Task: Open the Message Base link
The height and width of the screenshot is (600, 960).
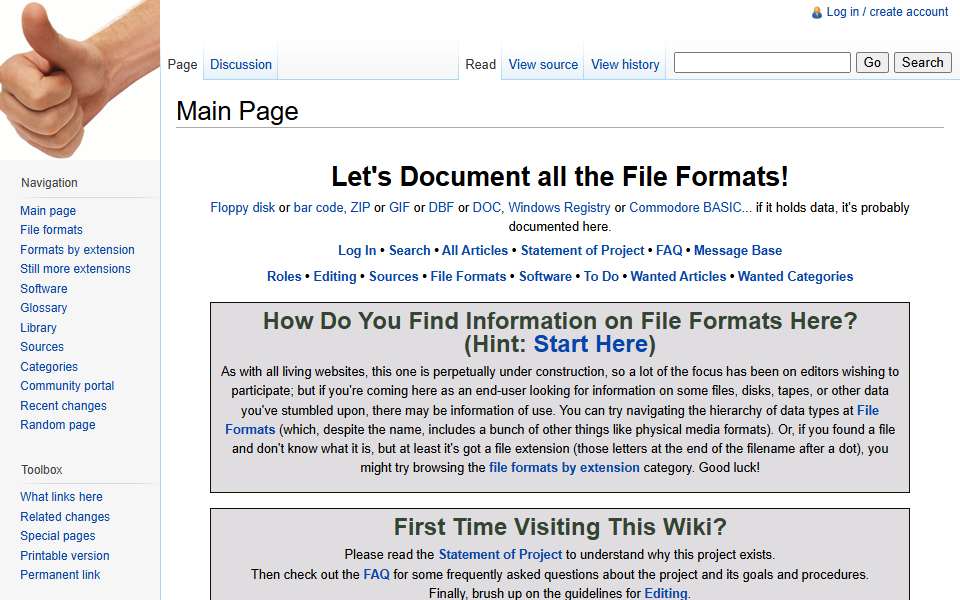Action: (x=738, y=250)
